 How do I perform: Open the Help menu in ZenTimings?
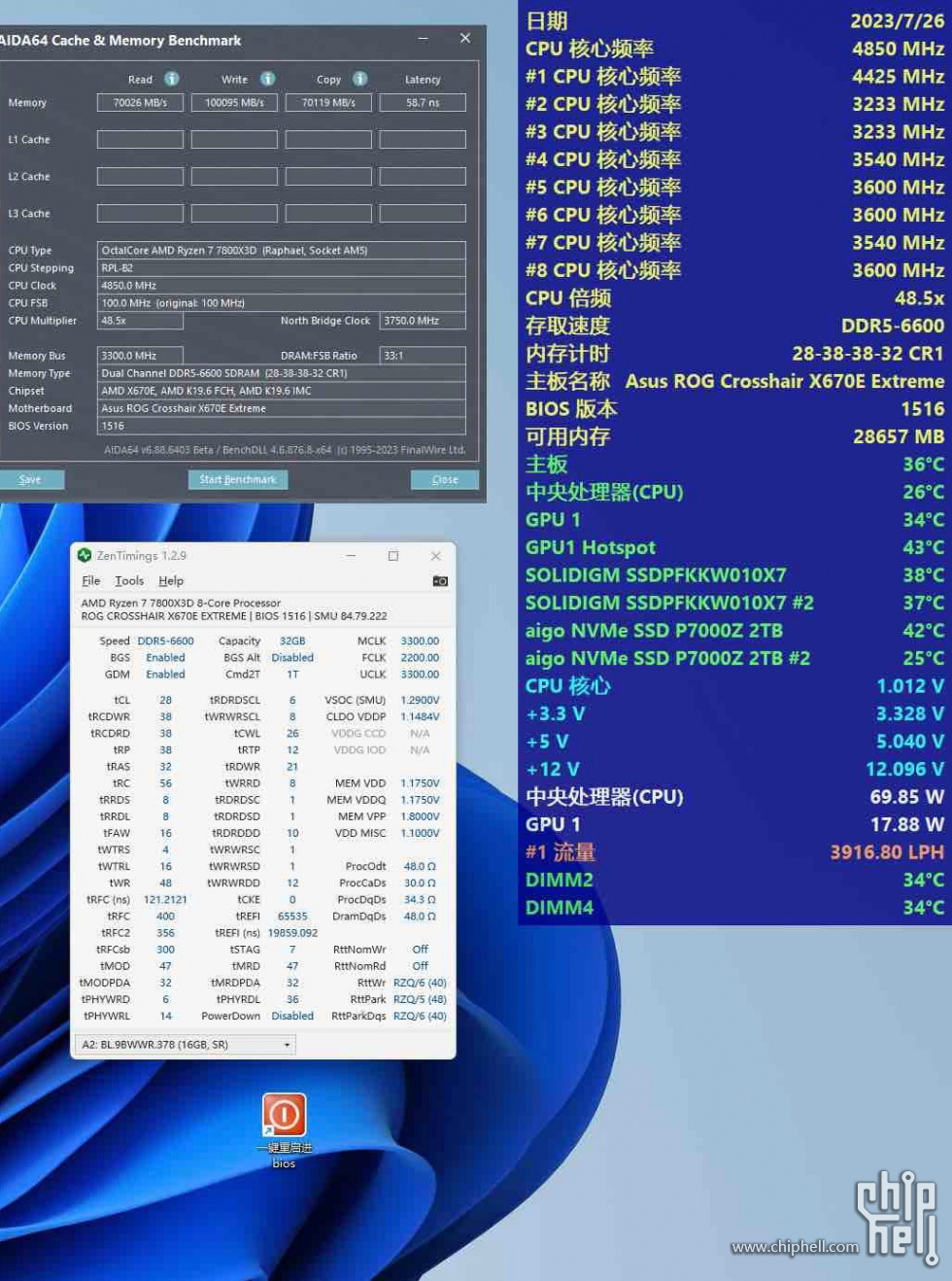click(x=171, y=581)
